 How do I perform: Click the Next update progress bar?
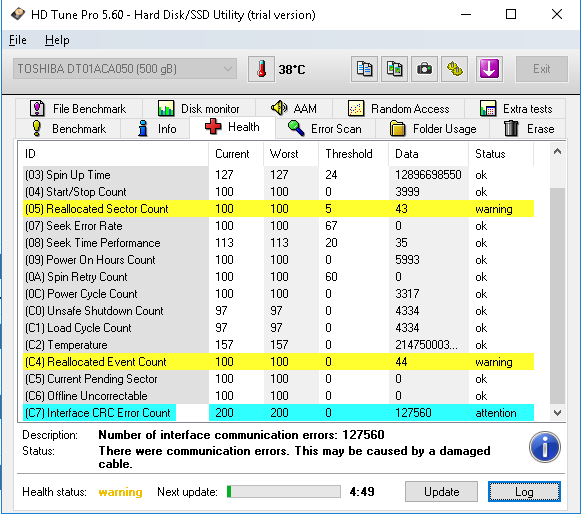(284, 492)
